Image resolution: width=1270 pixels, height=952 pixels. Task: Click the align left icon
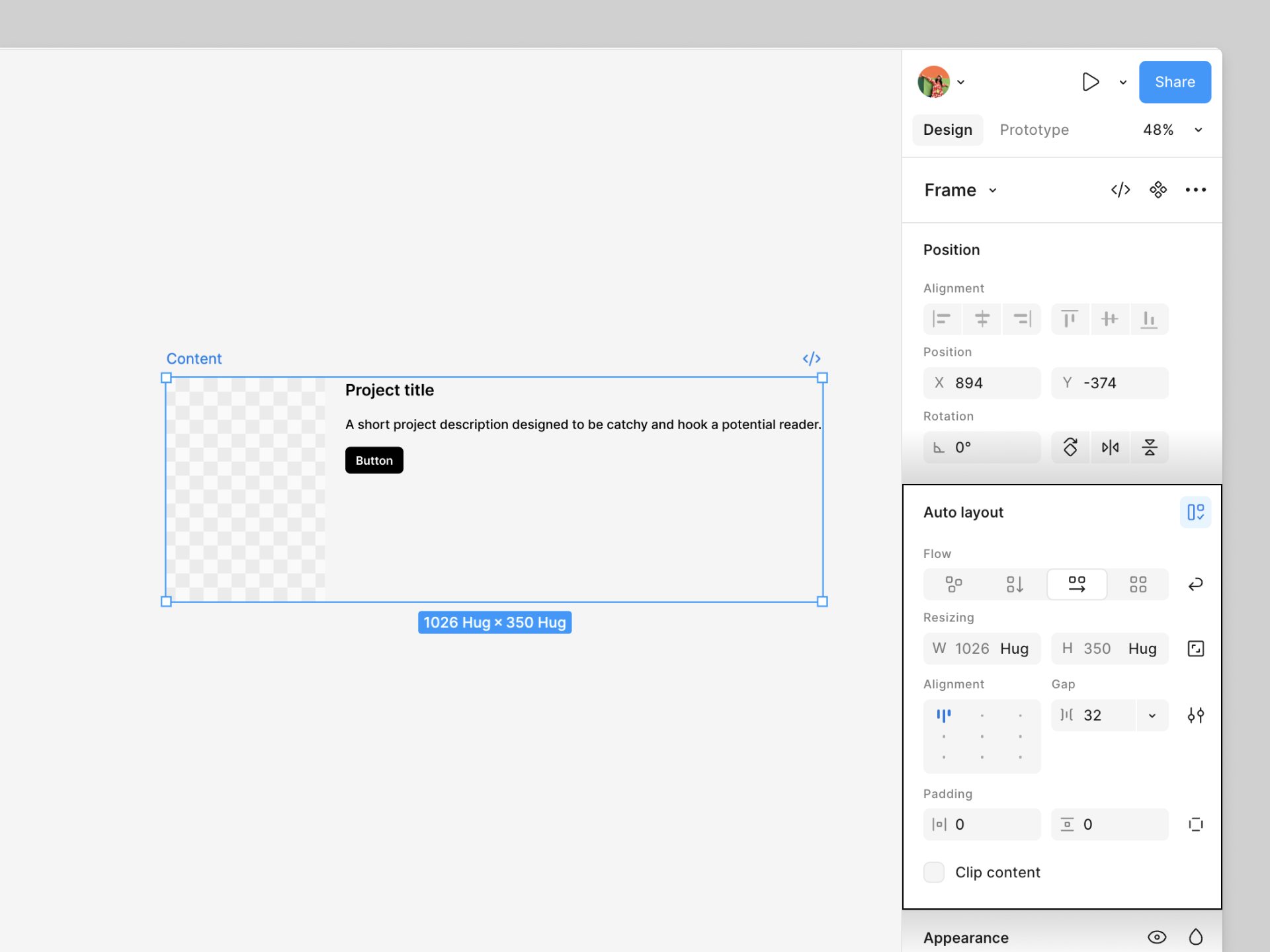tap(942, 319)
